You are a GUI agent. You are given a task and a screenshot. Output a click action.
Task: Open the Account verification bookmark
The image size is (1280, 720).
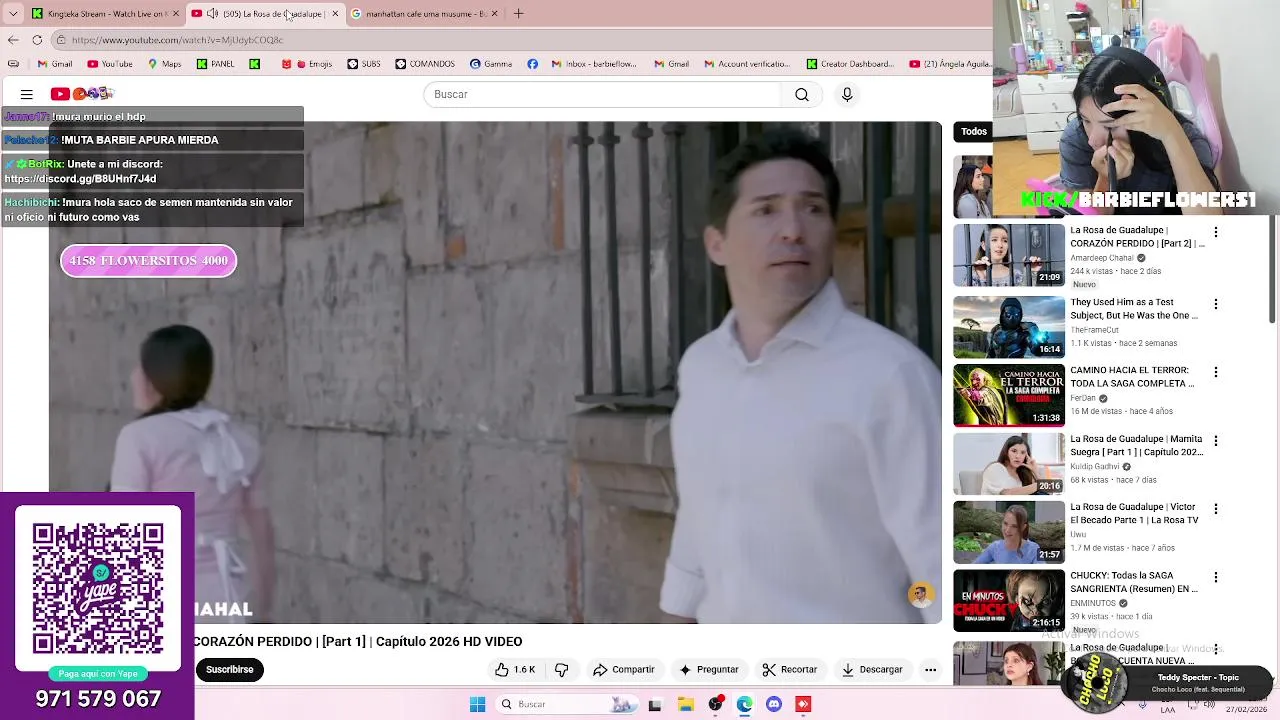click(x=747, y=64)
